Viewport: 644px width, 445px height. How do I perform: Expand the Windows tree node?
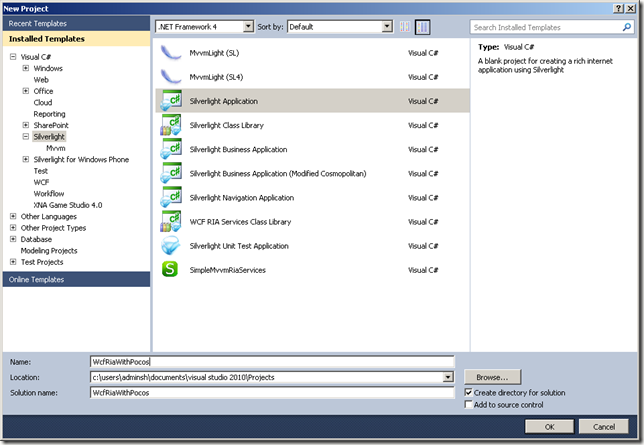(x=26, y=68)
